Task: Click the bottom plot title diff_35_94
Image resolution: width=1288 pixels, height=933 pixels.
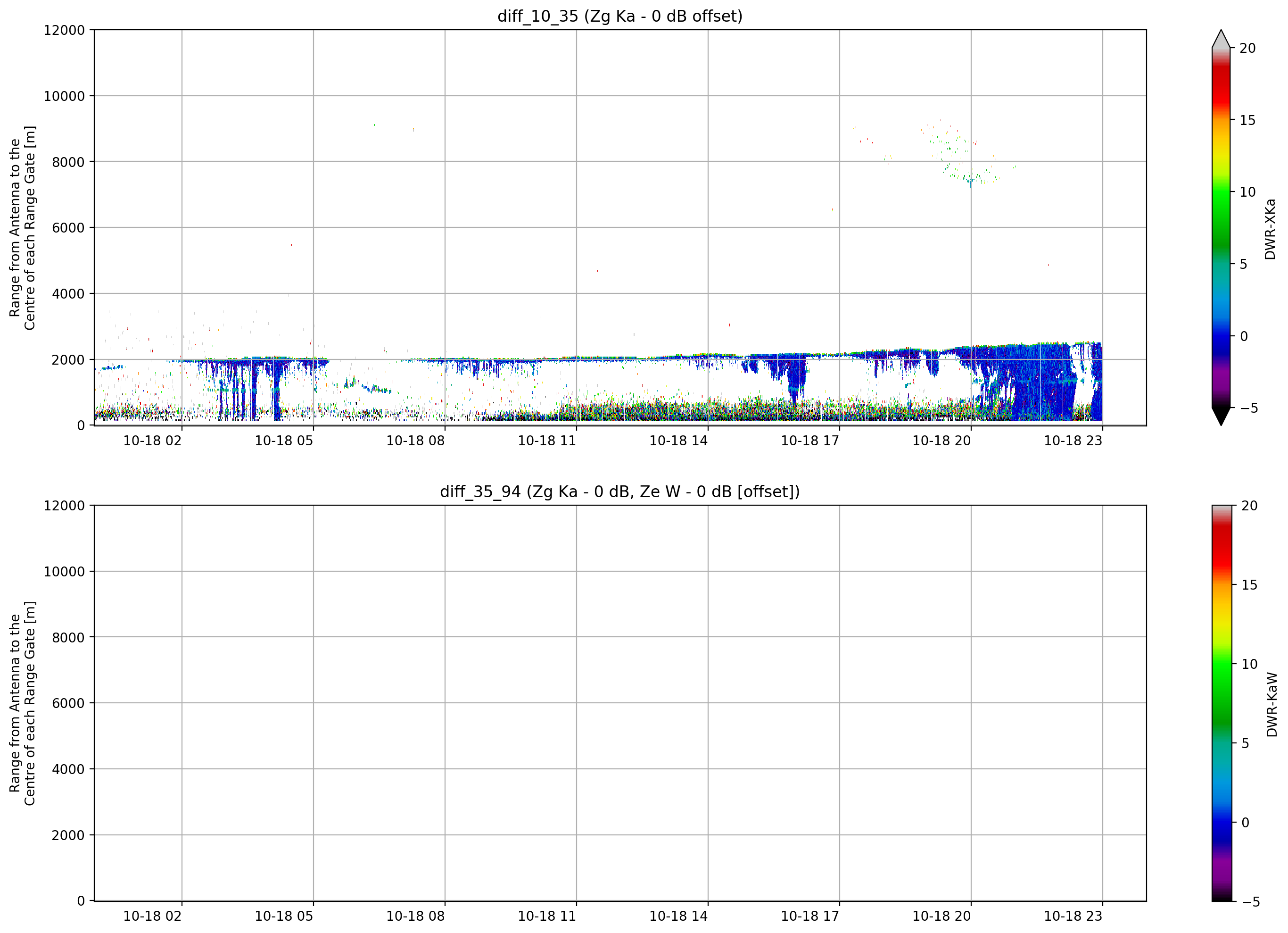Action: [x=619, y=491]
